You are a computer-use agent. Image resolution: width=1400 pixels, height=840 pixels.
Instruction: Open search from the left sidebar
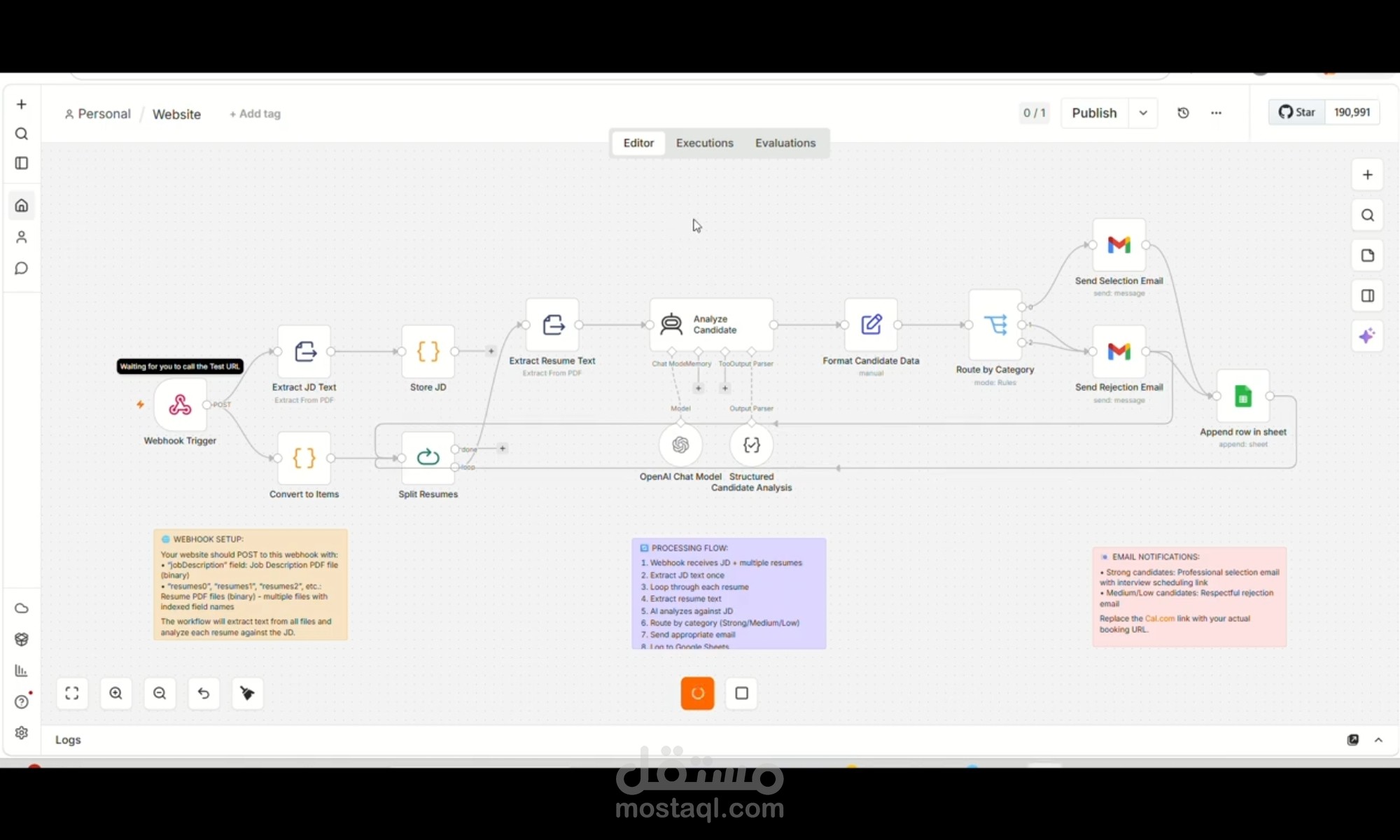point(22,134)
